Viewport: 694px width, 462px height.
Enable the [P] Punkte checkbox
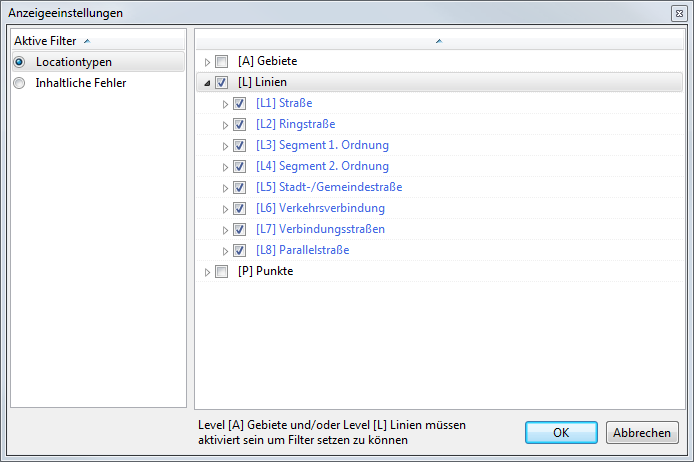click(222, 272)
